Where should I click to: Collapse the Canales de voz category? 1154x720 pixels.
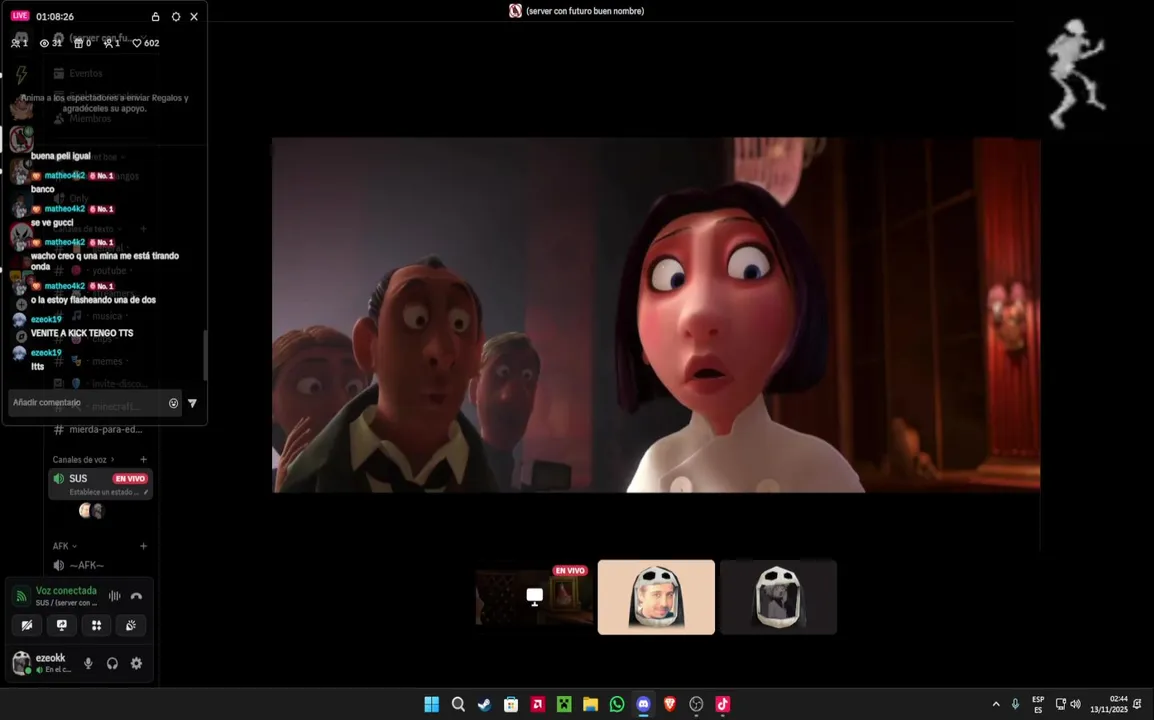[83, 459]
